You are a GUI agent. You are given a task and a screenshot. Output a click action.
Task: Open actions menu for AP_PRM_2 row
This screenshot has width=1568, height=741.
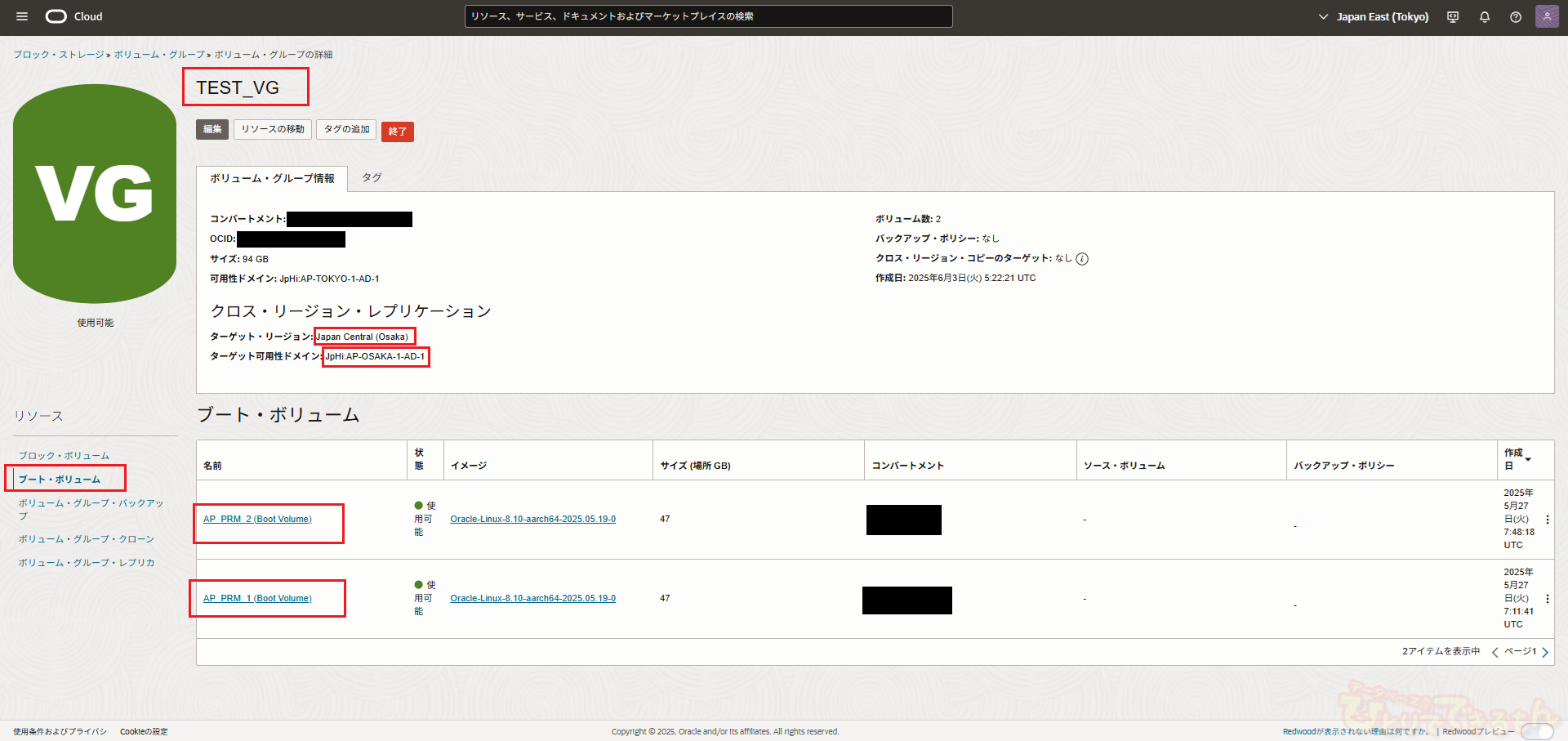point(1547,520)
